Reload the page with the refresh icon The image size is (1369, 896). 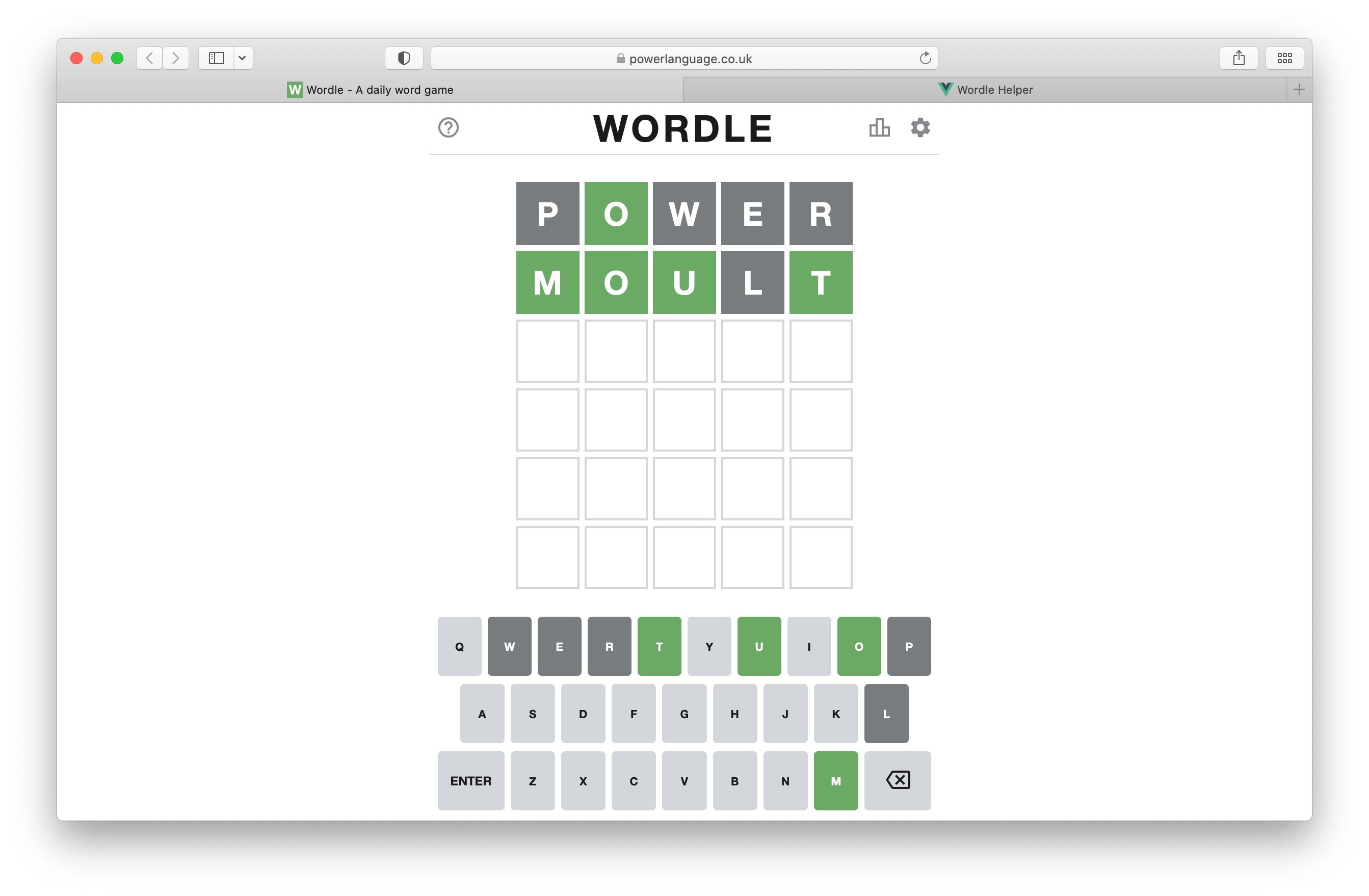(x=925, y=58)
